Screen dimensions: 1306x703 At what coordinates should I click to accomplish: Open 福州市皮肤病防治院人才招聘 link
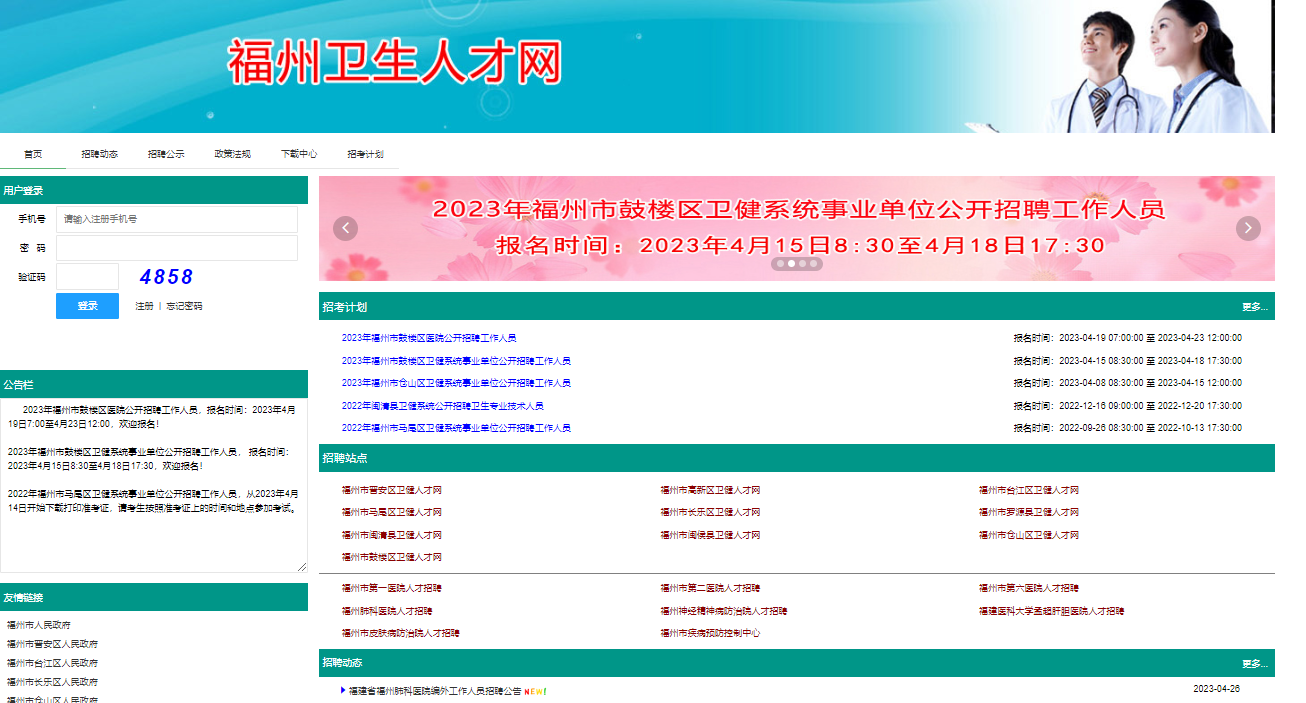pyautogui.click(x=401, y=633)
